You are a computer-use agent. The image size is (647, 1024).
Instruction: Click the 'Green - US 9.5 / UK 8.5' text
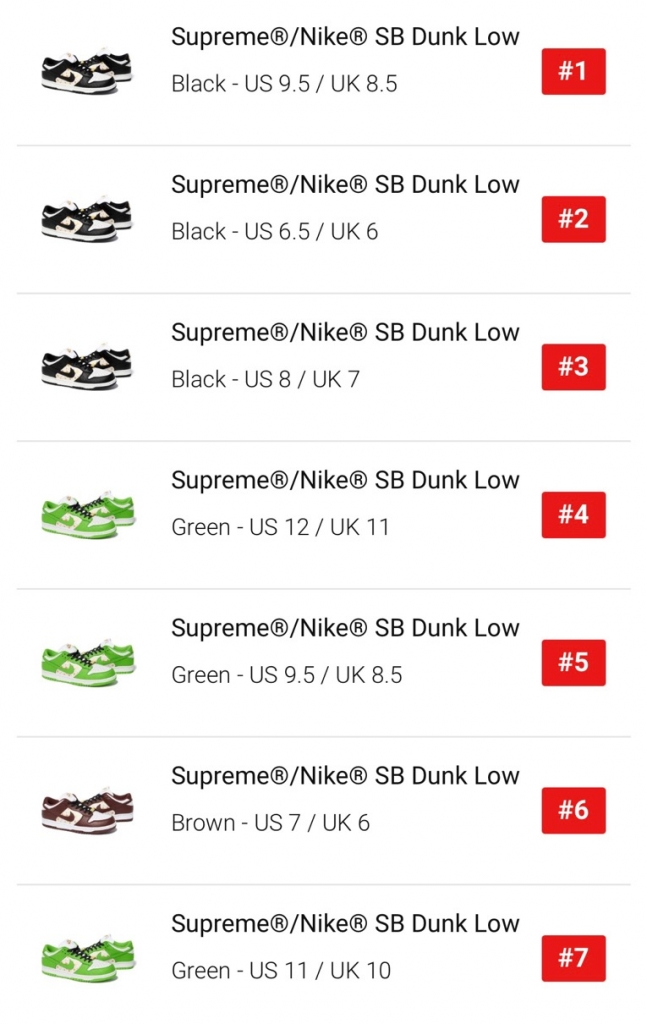tap(287, 675)
